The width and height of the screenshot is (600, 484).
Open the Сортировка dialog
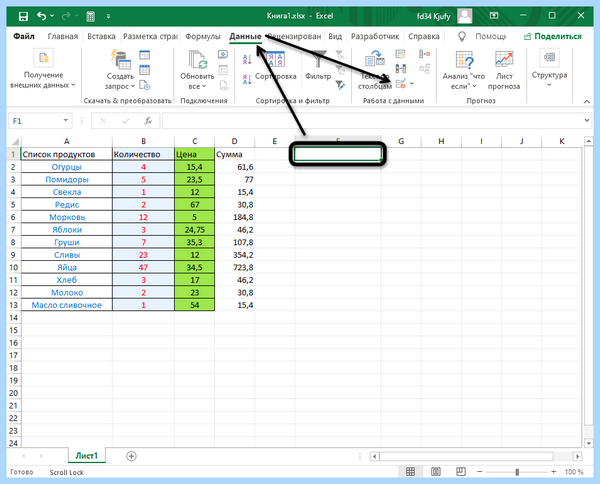276,66
